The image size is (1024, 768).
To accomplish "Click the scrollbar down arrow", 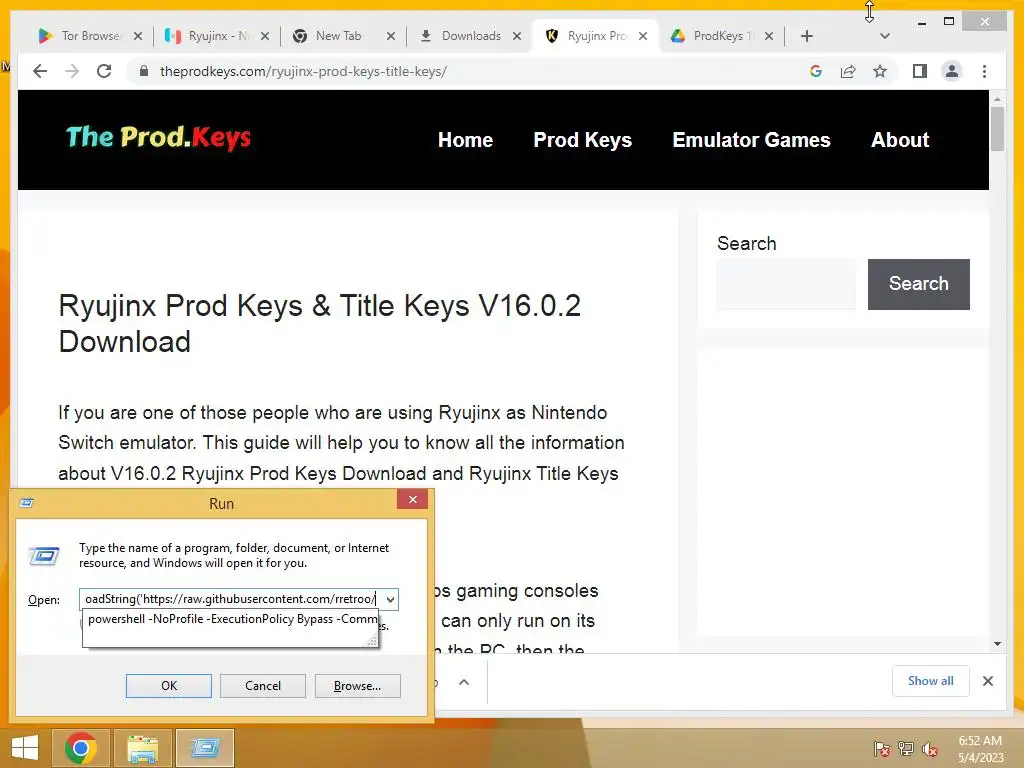I will point(997,643).
